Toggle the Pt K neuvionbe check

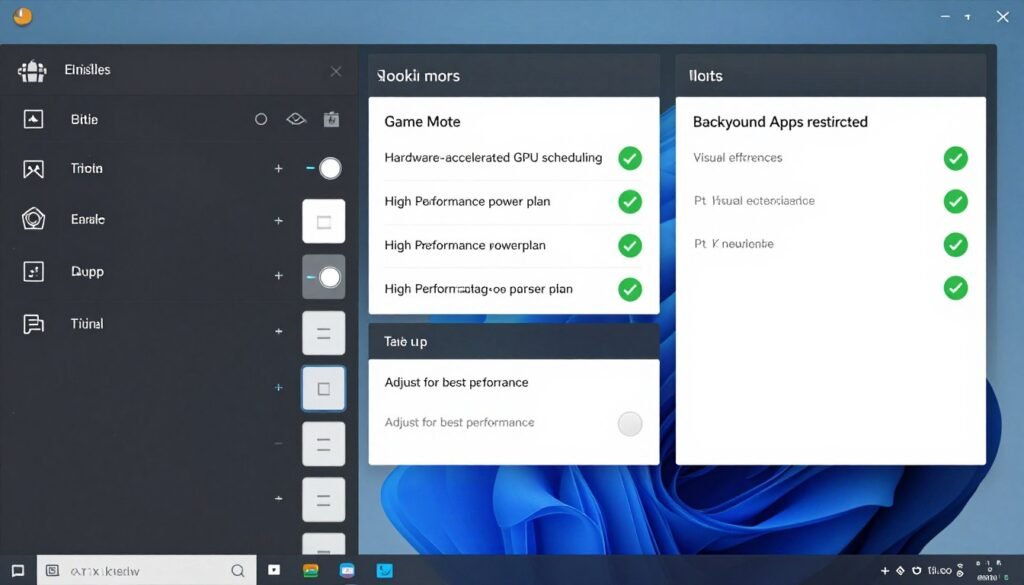(x=955, y=245)
